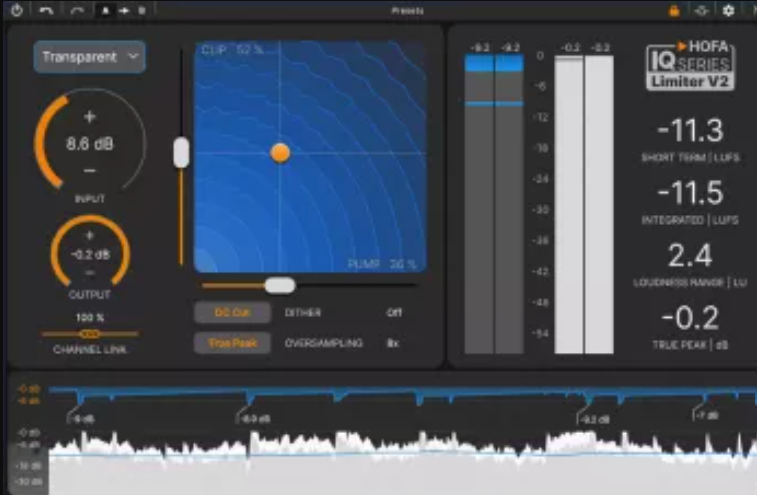Click the -6.9 dB gain reduction marker
The width and height of the screenshot is (757, 495).
tap(255, 419)
